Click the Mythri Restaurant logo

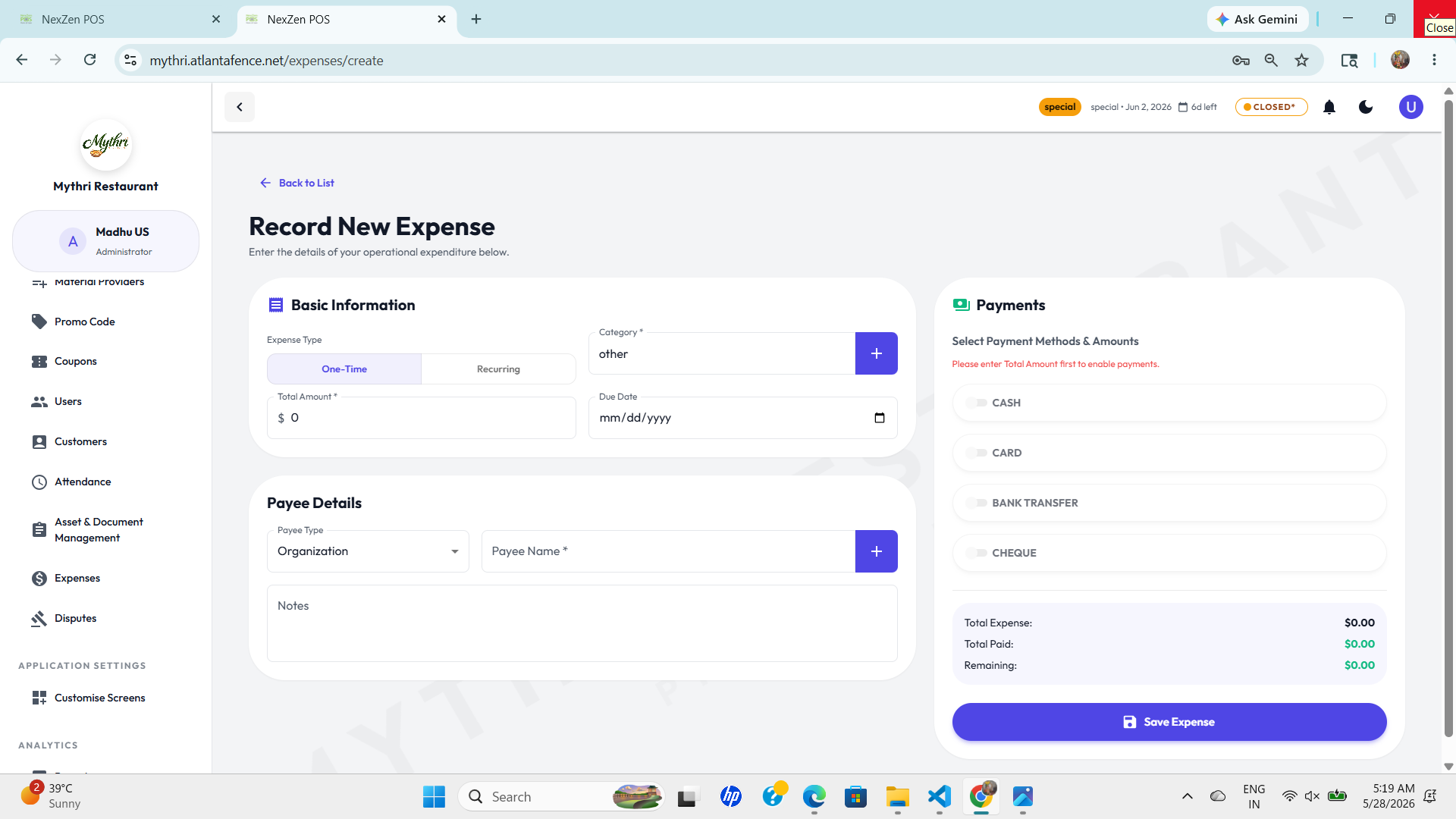click(105, 144)
